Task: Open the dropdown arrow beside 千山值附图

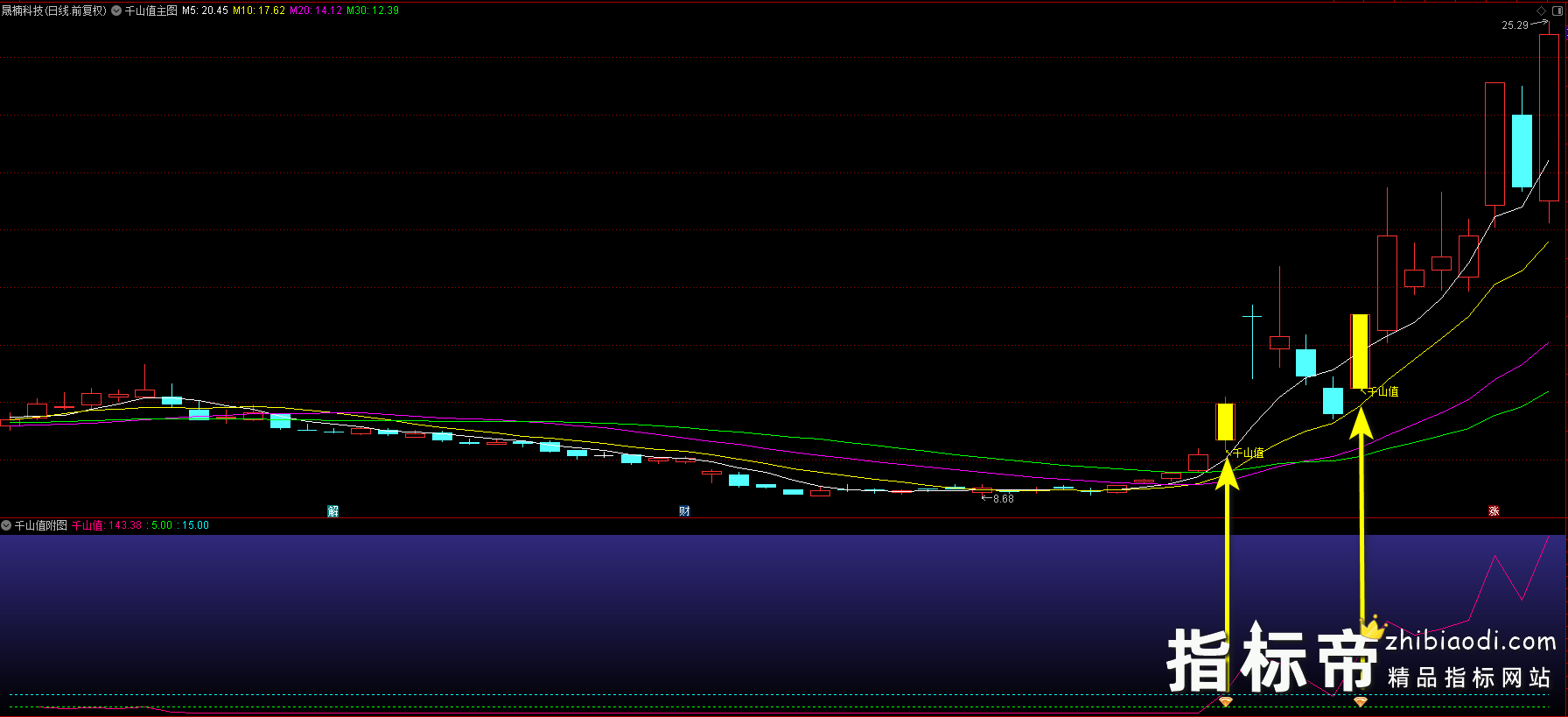Action: [6, 525]
